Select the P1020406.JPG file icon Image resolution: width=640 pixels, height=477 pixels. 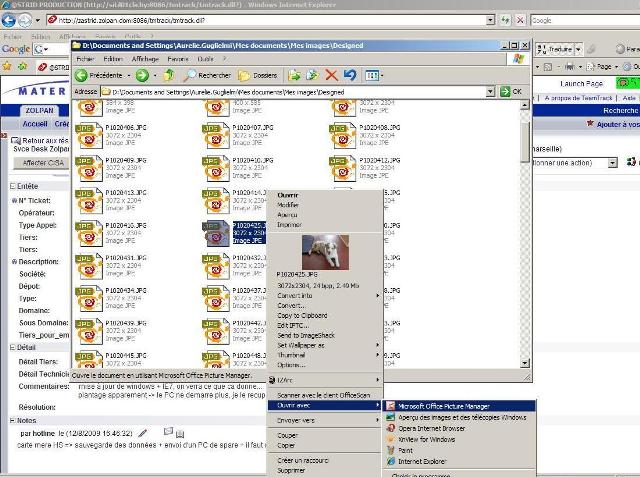pyautogui.click(x=88, y=131)
